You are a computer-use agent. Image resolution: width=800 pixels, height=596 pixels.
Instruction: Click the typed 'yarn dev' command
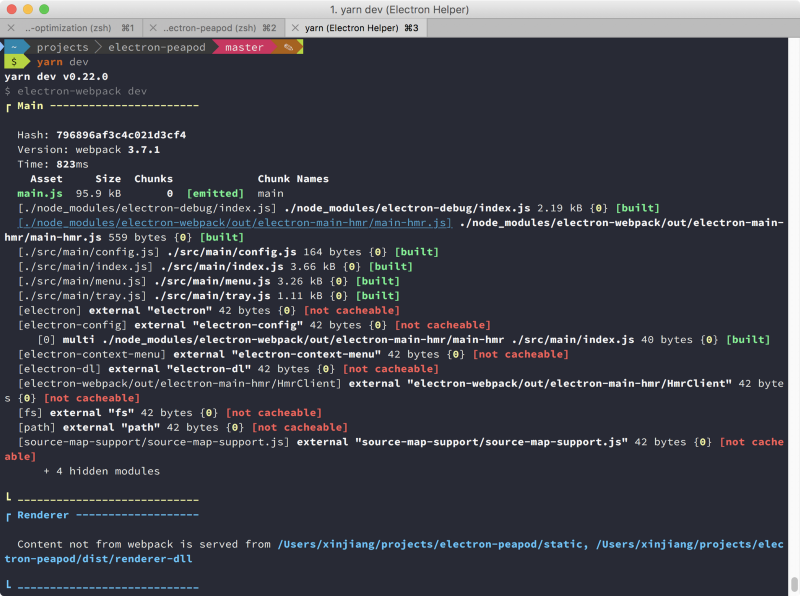pyautogui.click(x=62, y=62)
